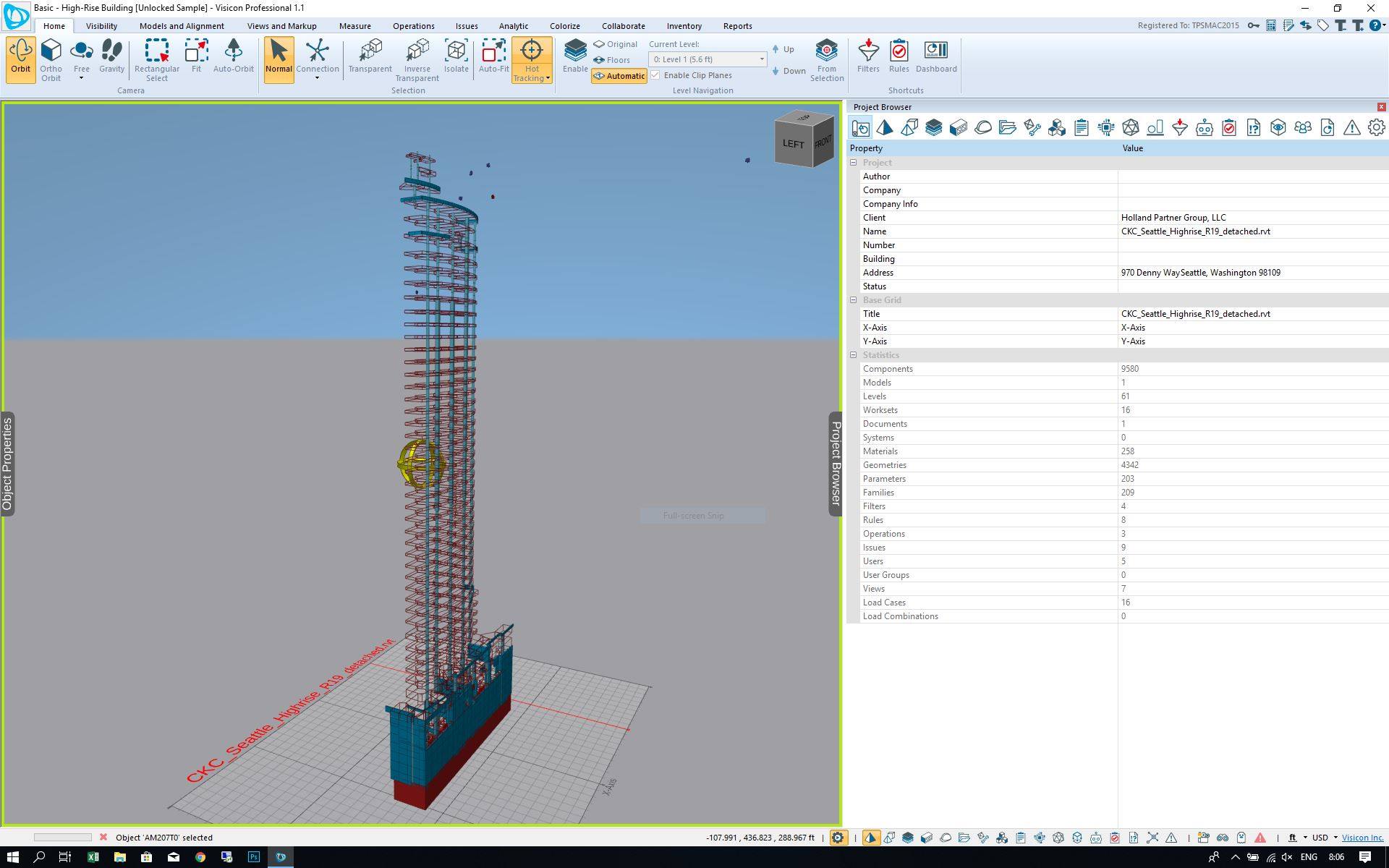Viewport: 1389px width, 868px height.
Task: Switch to the Measure ribbon tab
Action: pyautogui.click(x=354, y=26)
